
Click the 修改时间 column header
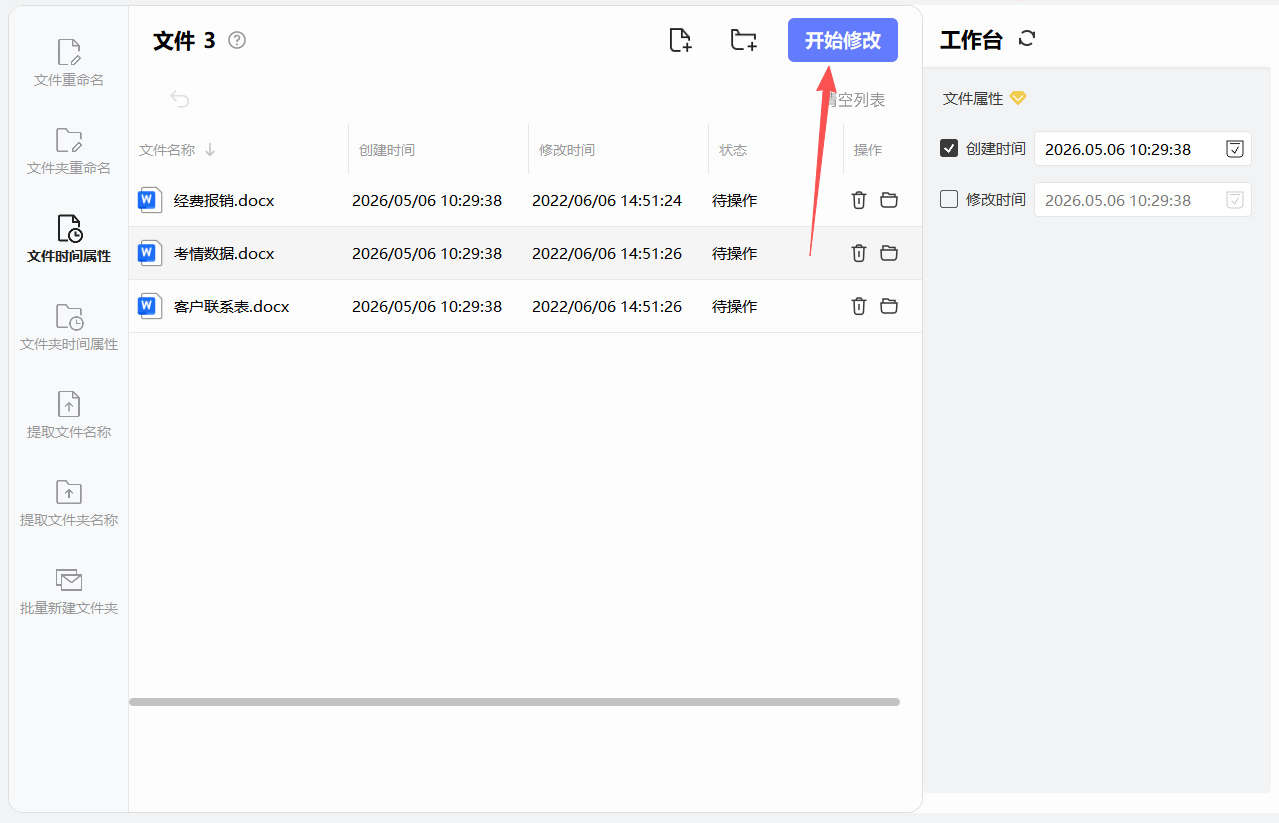(x=567, y=150)
